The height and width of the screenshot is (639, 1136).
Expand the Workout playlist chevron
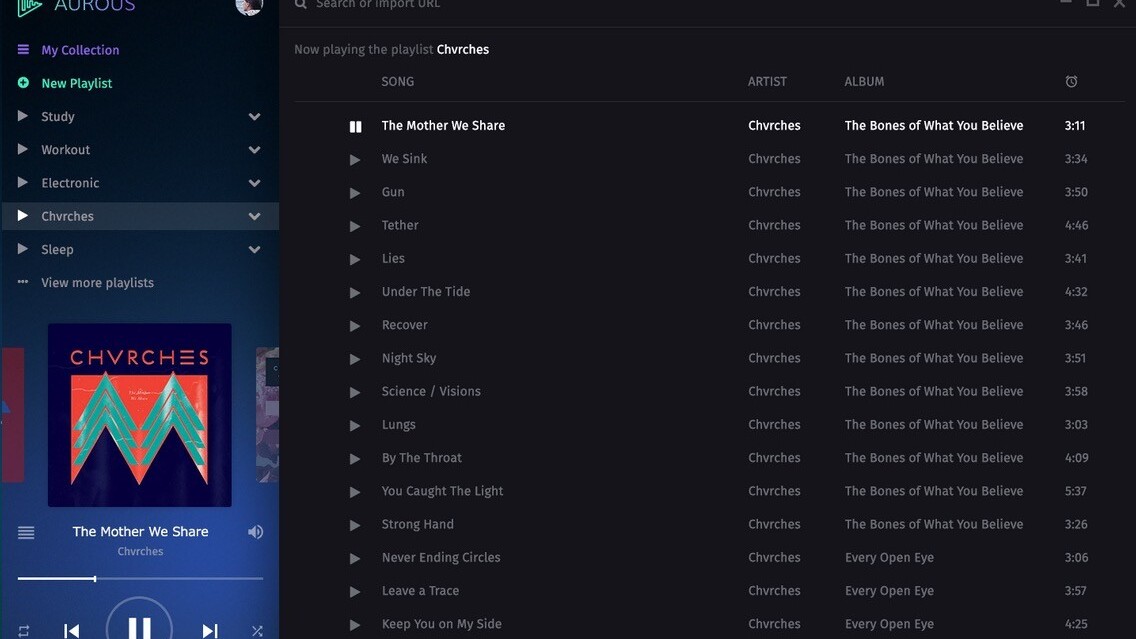point(254,150)
